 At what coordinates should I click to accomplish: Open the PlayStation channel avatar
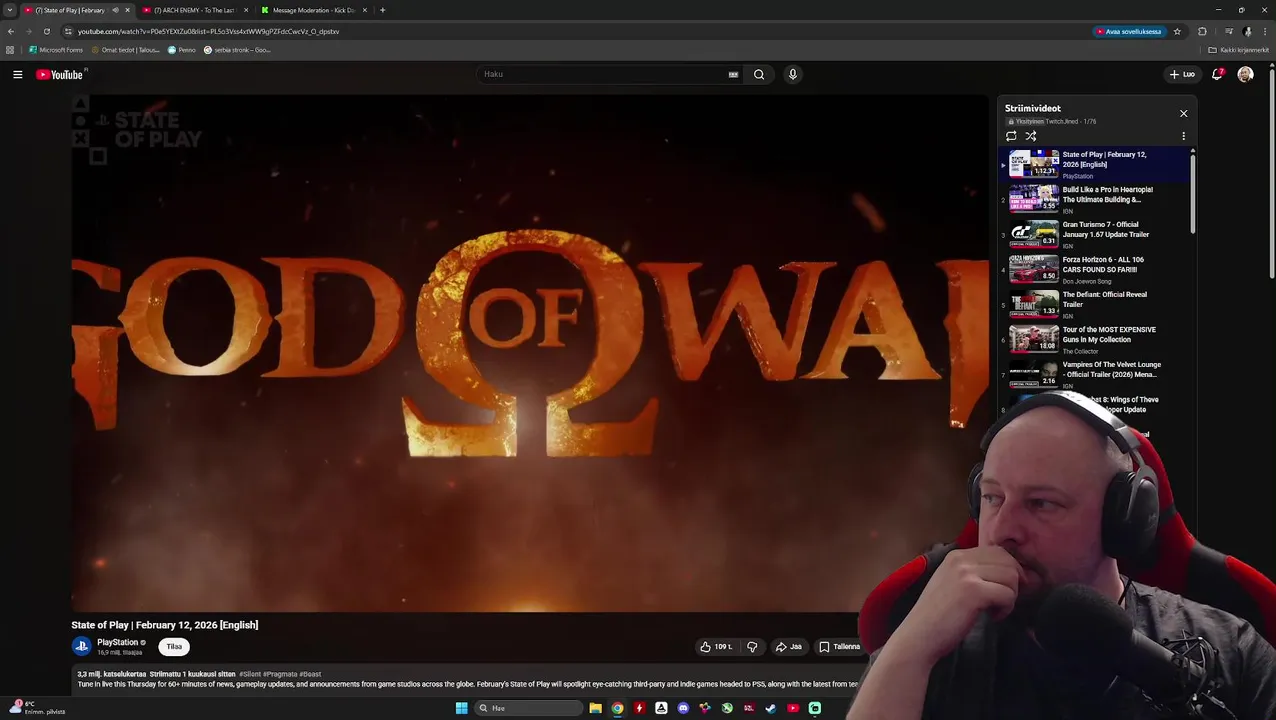(x=81, y=646)
